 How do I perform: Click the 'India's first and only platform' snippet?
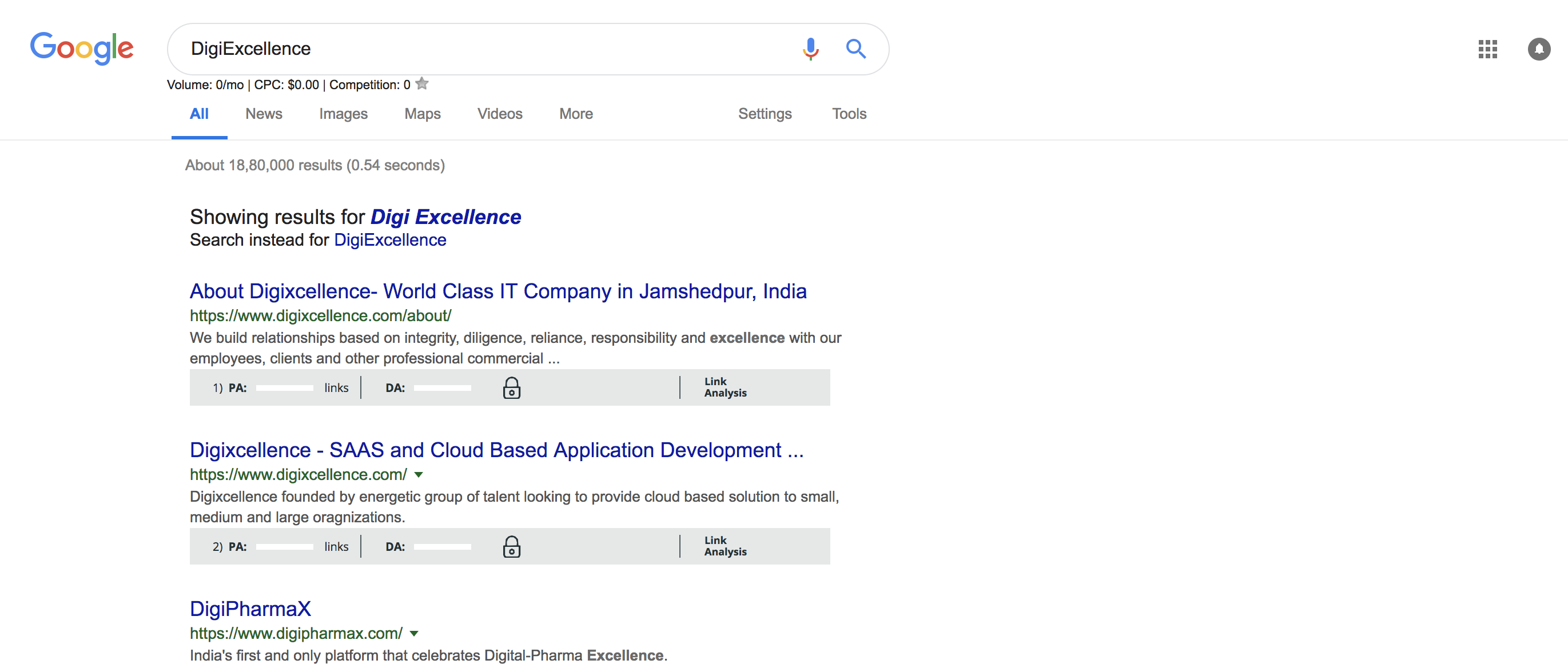point(428,655)
